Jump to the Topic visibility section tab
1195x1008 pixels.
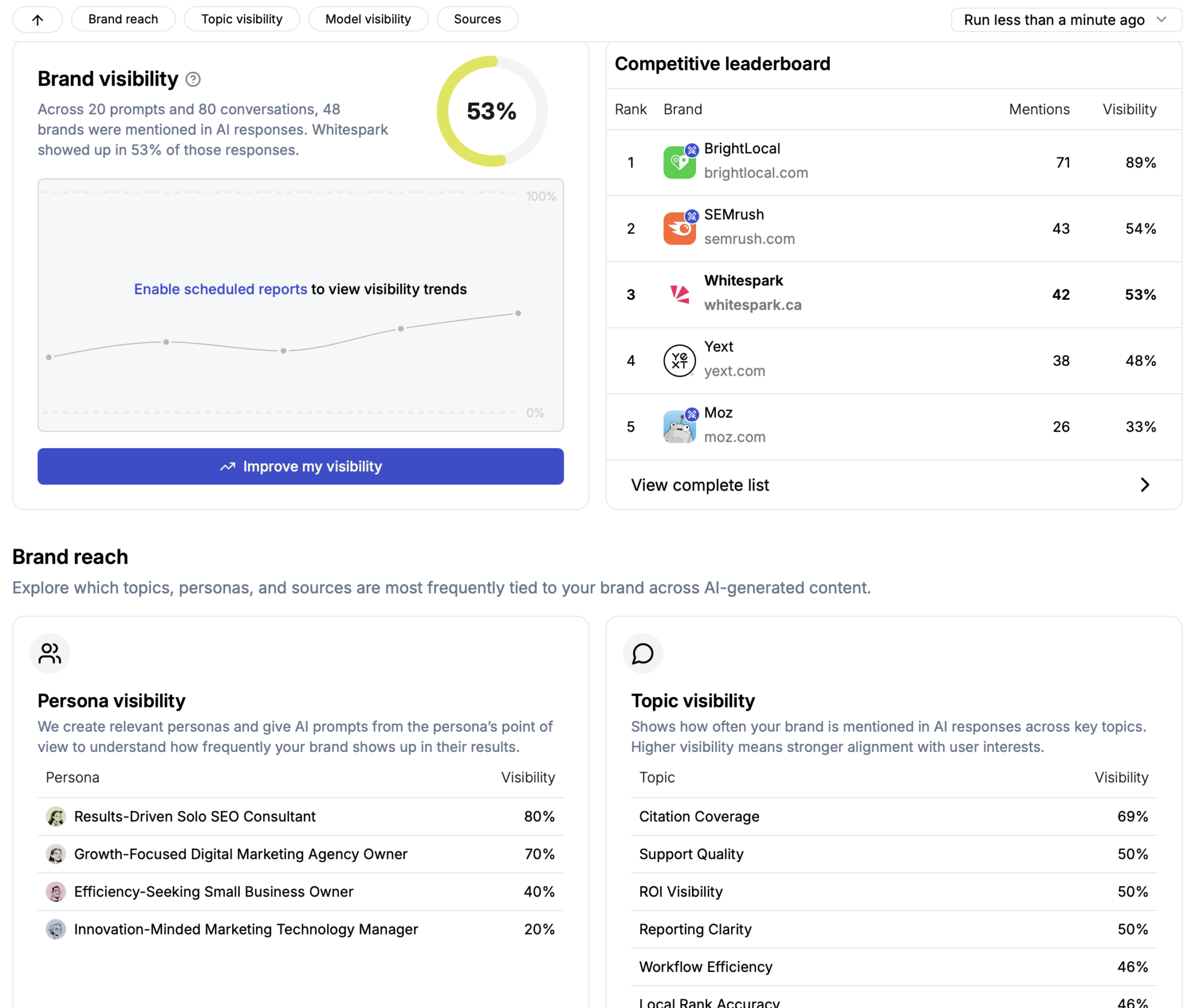pos(242,19)
